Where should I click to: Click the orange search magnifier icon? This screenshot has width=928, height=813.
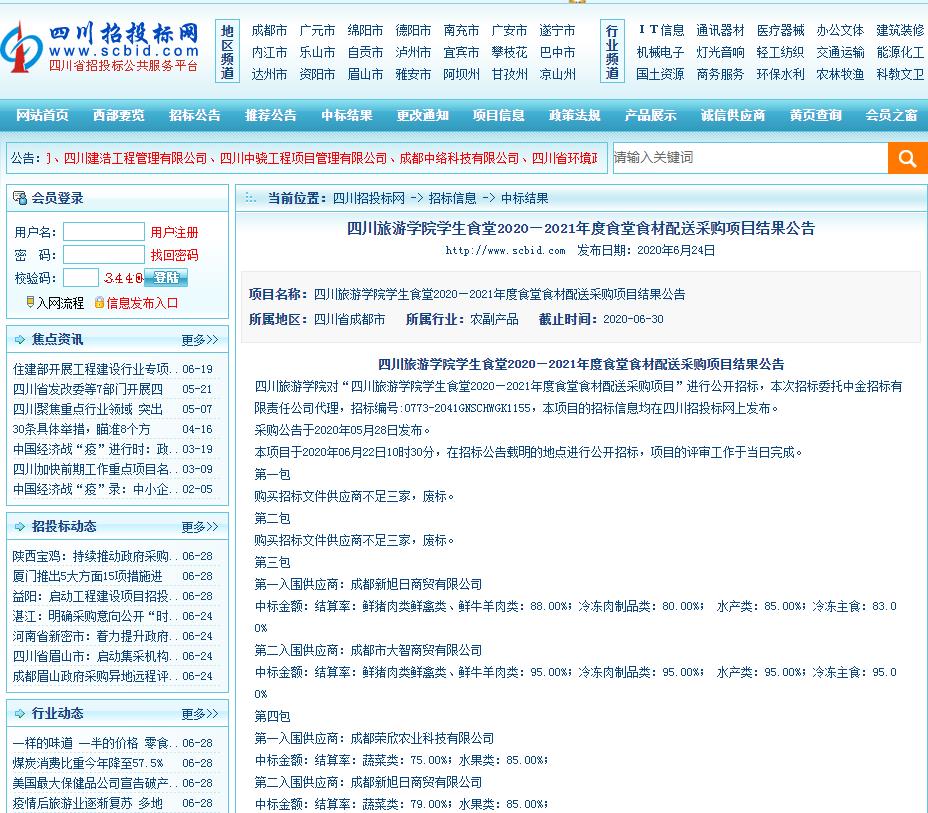tap(907, 158)
